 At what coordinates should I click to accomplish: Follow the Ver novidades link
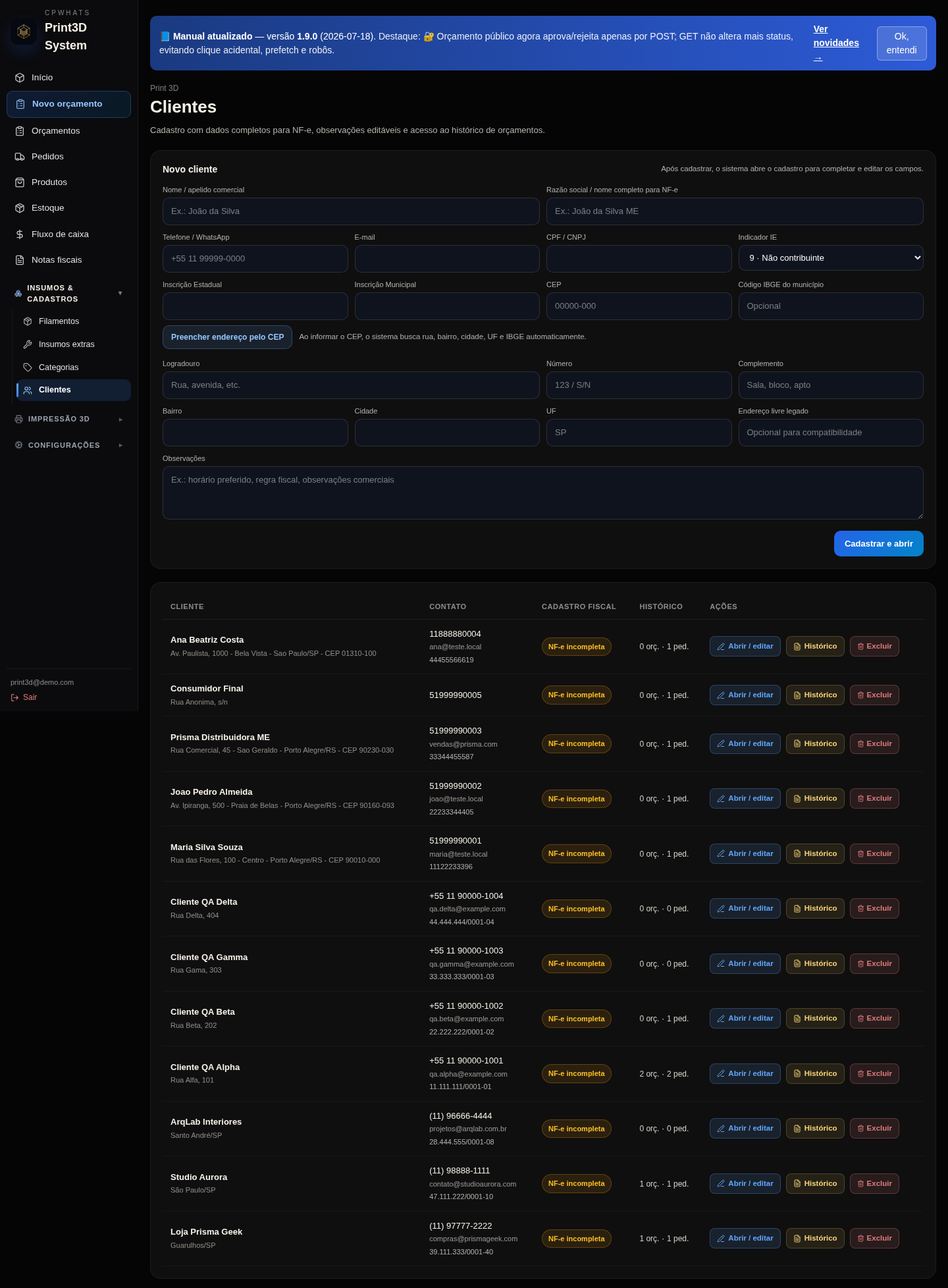pyautogui.click(x=836, y=43)
